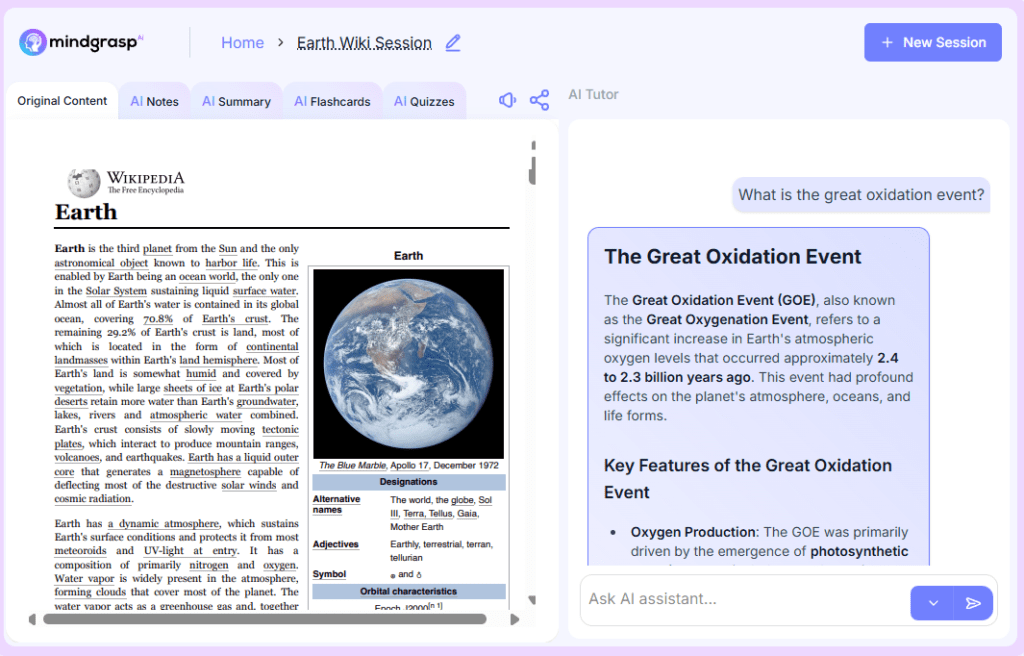
Task: Click the speaker audio icon
Action: click(508, 100)
